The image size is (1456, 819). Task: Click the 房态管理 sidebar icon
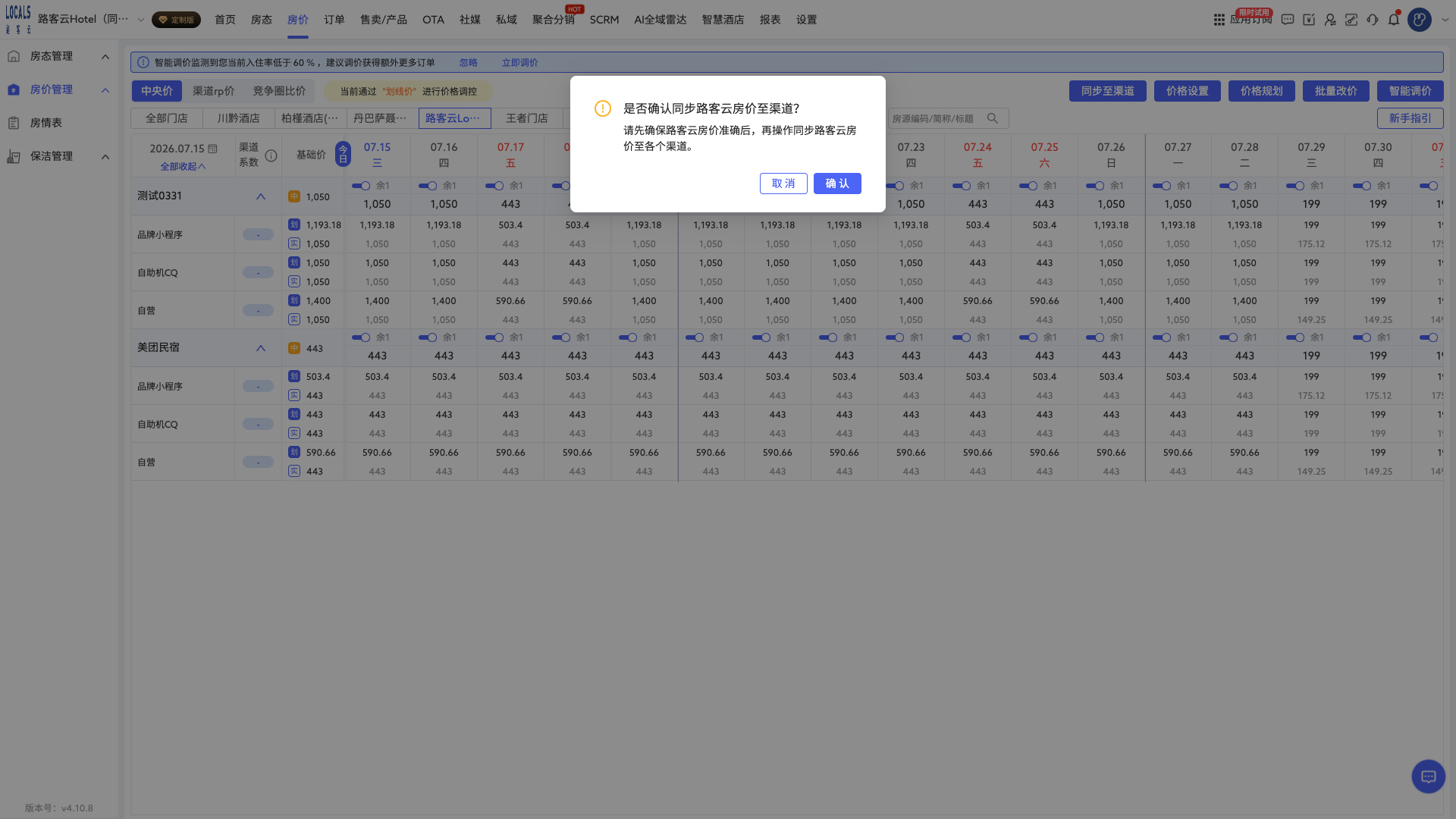click(14, 56)
